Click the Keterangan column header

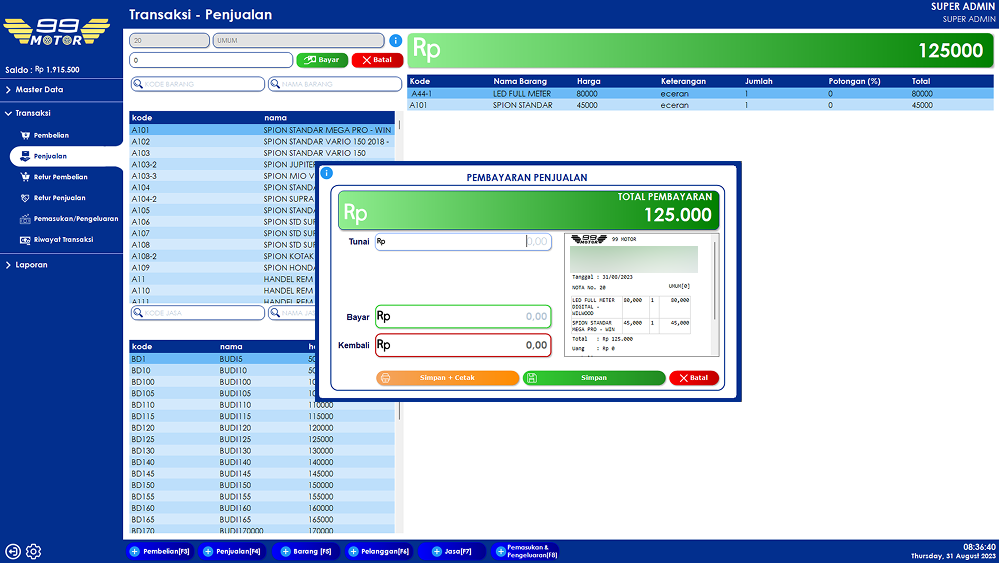682,82
